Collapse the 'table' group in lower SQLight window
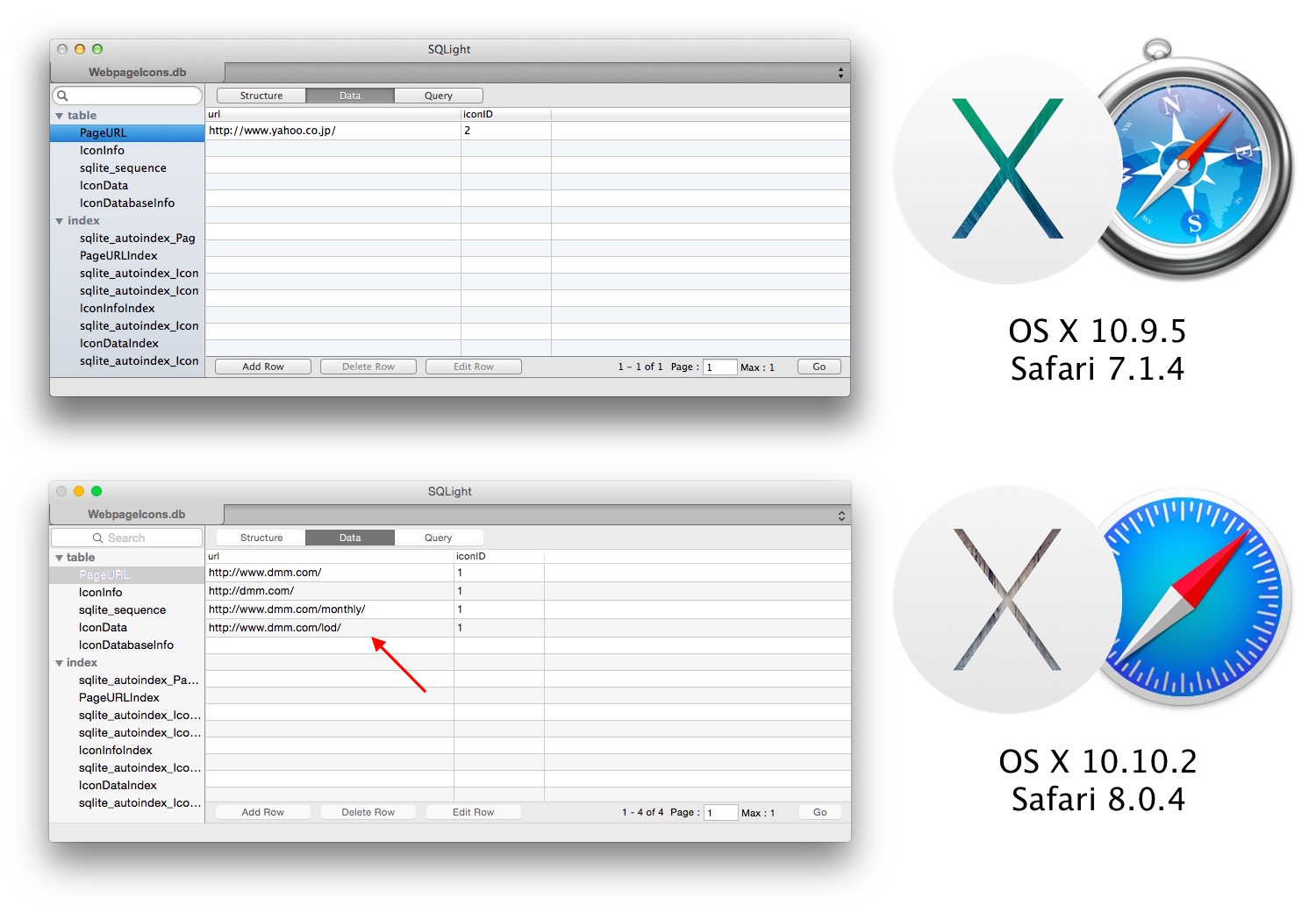This screenshot has width=1316, height=912. (x=59, y=558)
